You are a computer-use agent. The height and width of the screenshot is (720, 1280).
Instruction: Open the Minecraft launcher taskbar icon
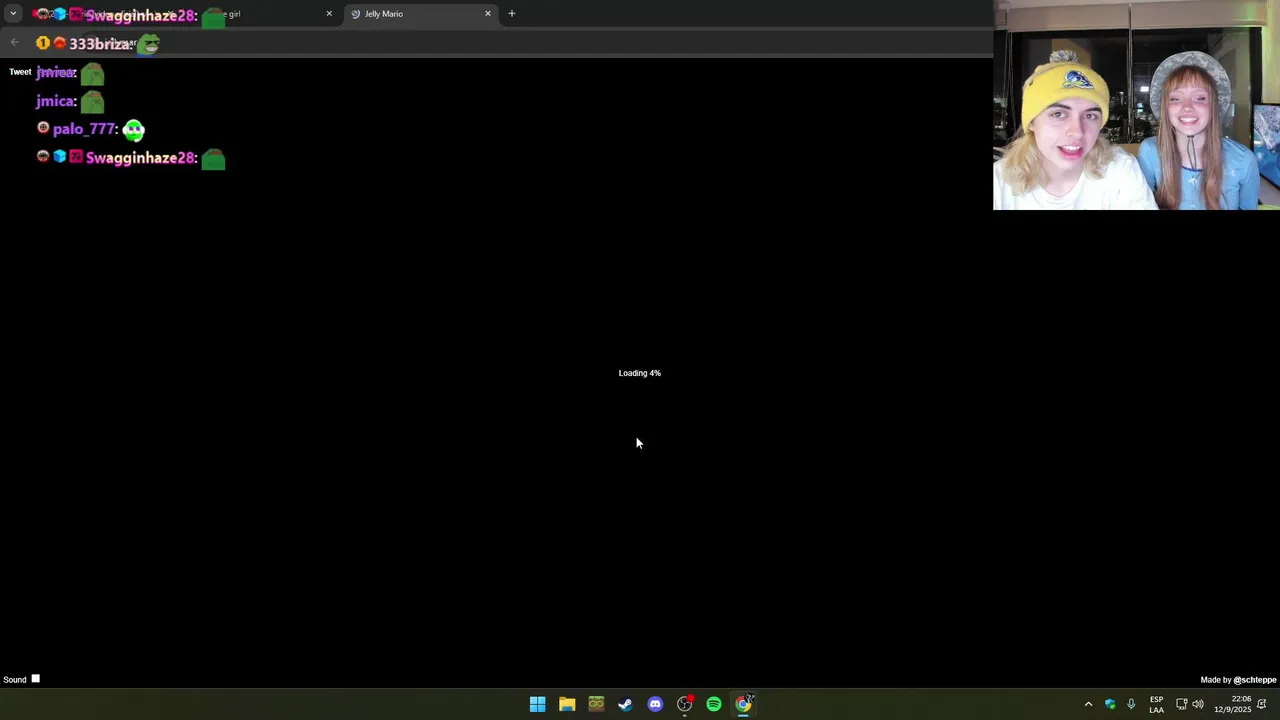[x=596, y=704]
